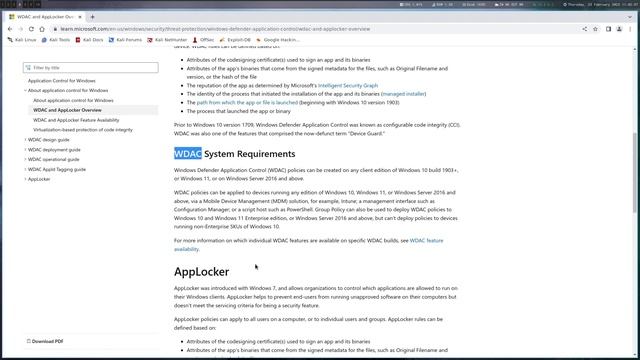Open the browser profile avatar icon
Image resolution: width=640 pixels, height=360 pixels.
point(619,29)
